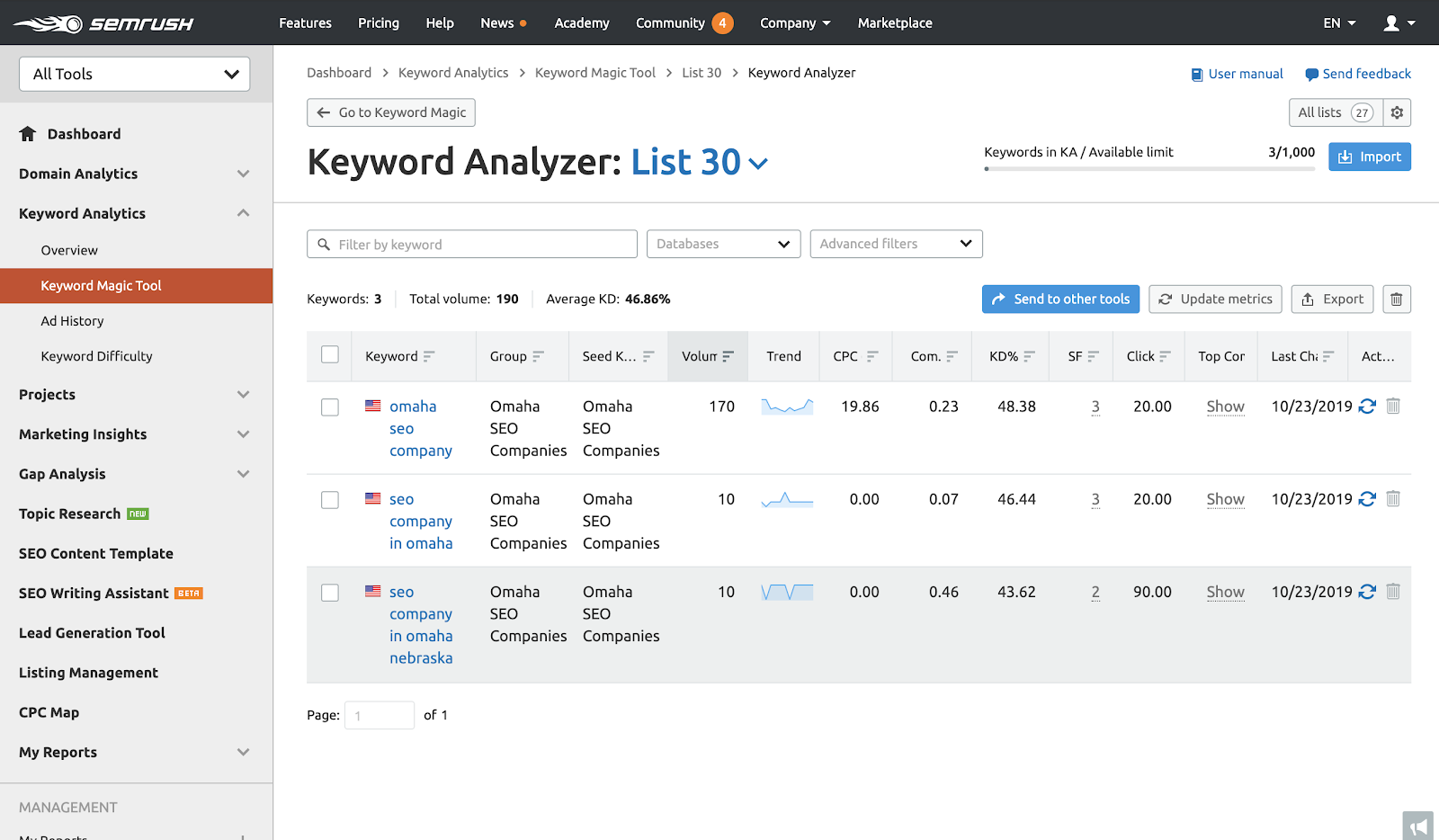Select Keyword Difficulty in the sidebar
This screenshot has width=1439, height=840.
point(96,356)
